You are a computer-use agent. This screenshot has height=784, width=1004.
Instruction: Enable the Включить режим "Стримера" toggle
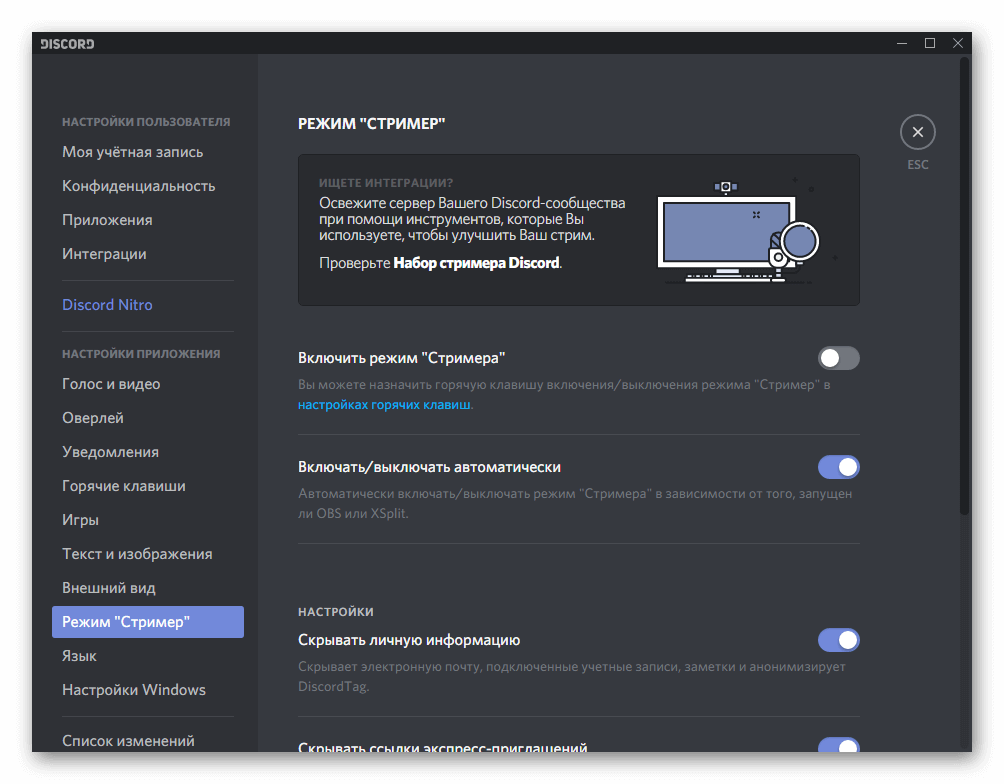[x=838, y=358]
